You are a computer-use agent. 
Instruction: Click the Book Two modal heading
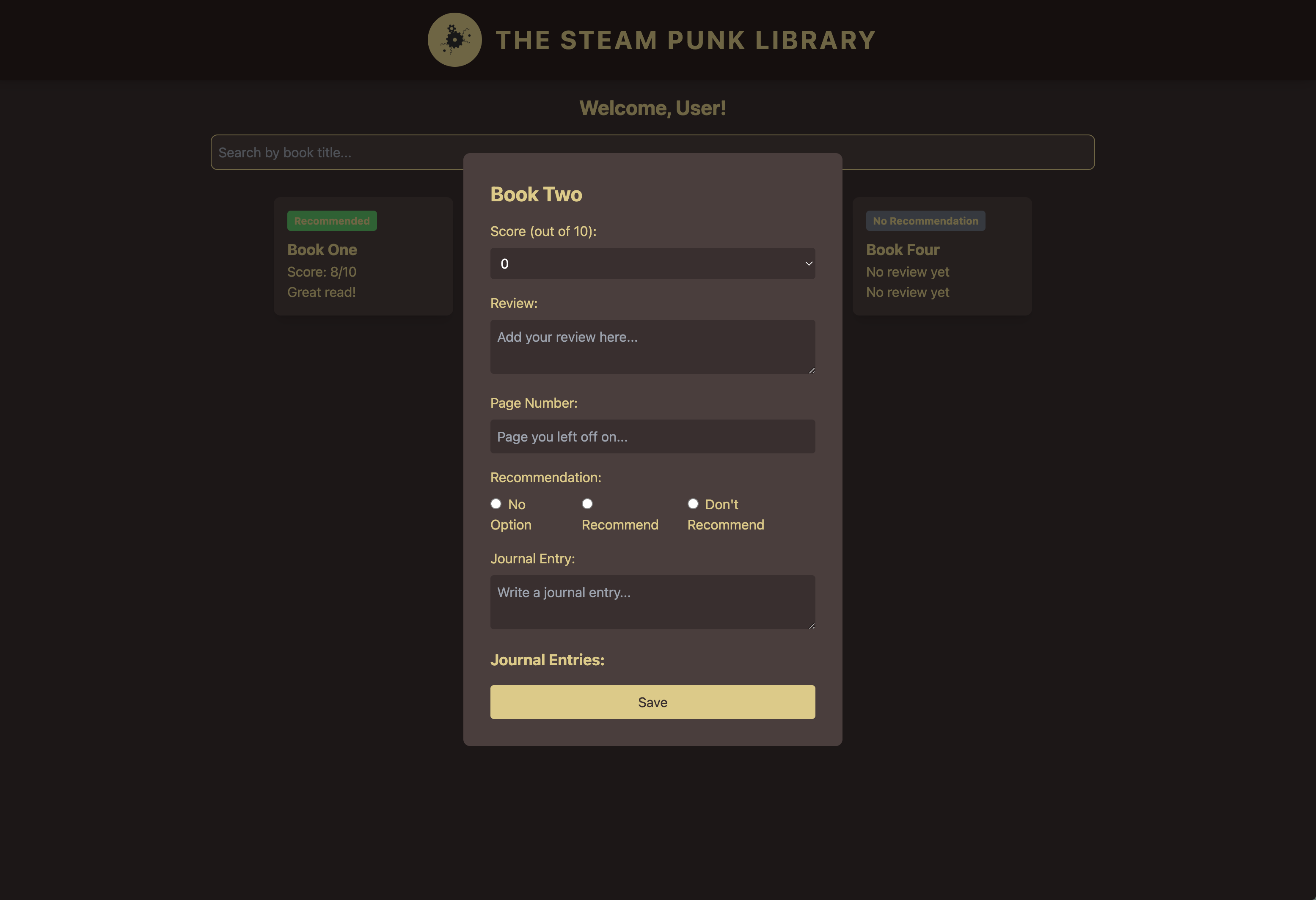pos(536,194)
